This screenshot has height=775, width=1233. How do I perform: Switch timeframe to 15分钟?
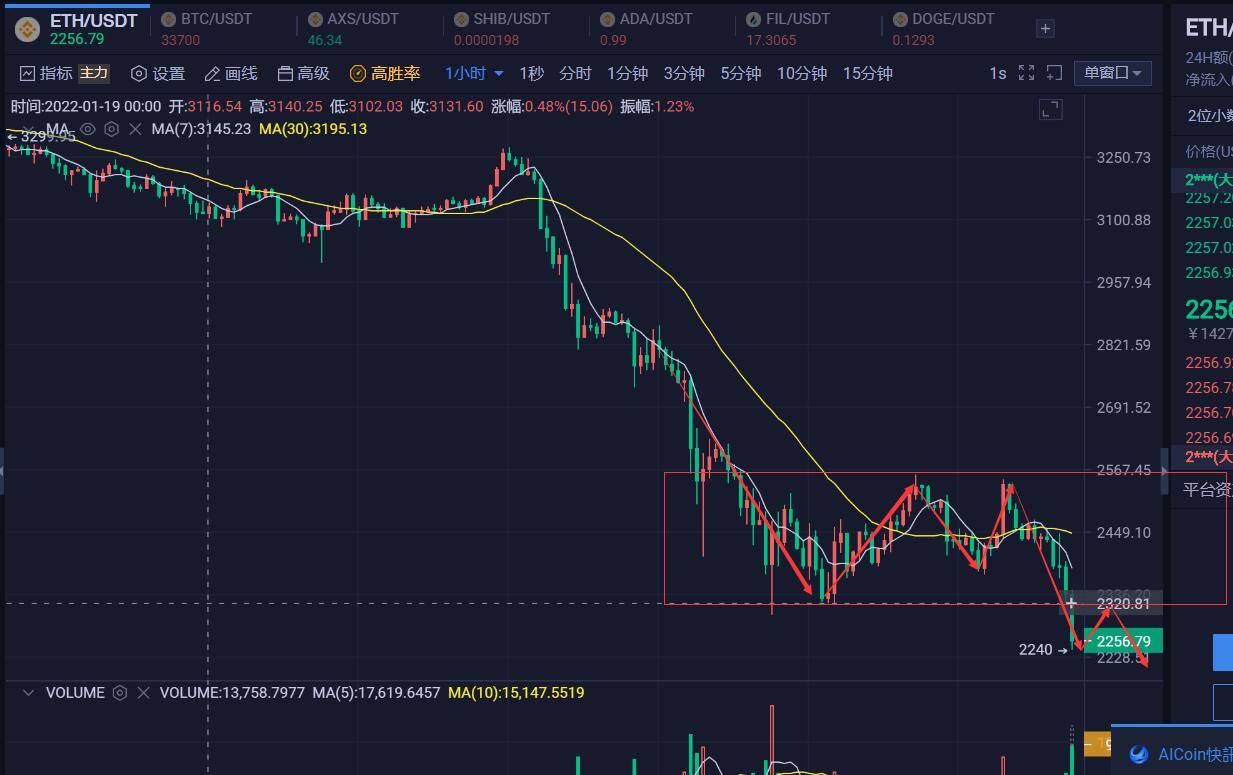coord(868,73)
